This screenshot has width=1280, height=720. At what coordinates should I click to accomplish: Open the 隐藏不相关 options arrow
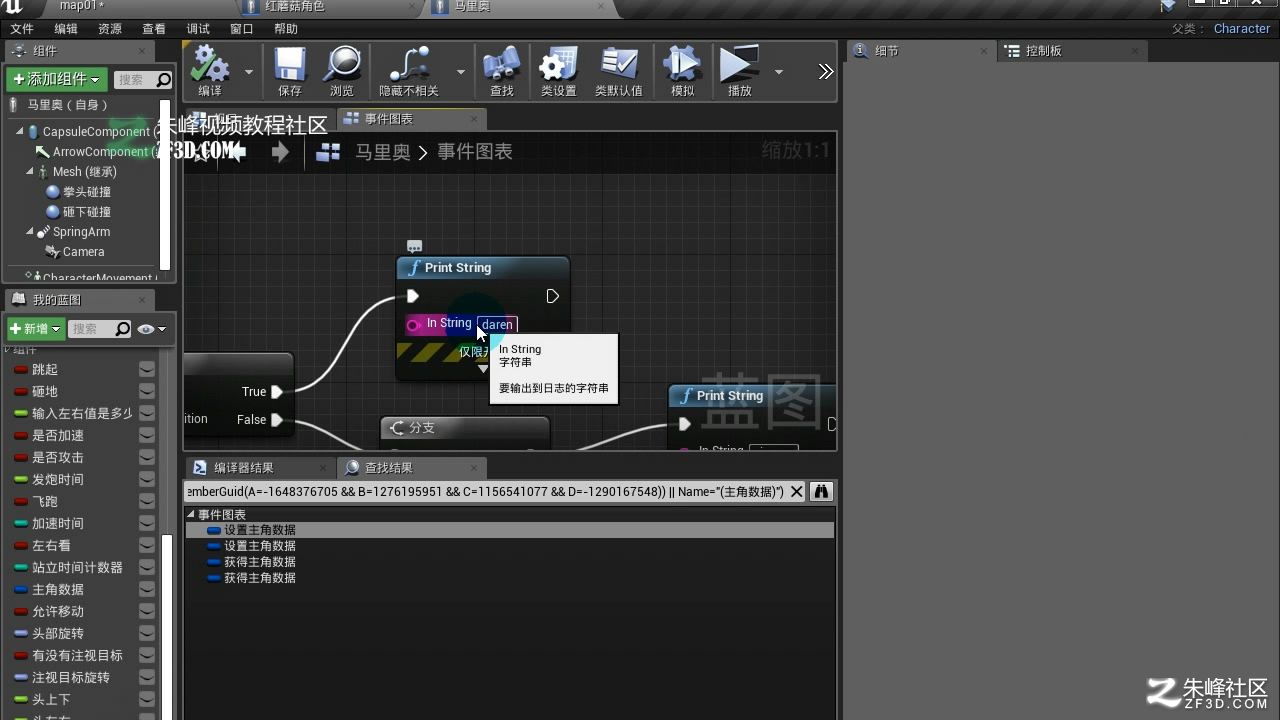coord(461,72)
